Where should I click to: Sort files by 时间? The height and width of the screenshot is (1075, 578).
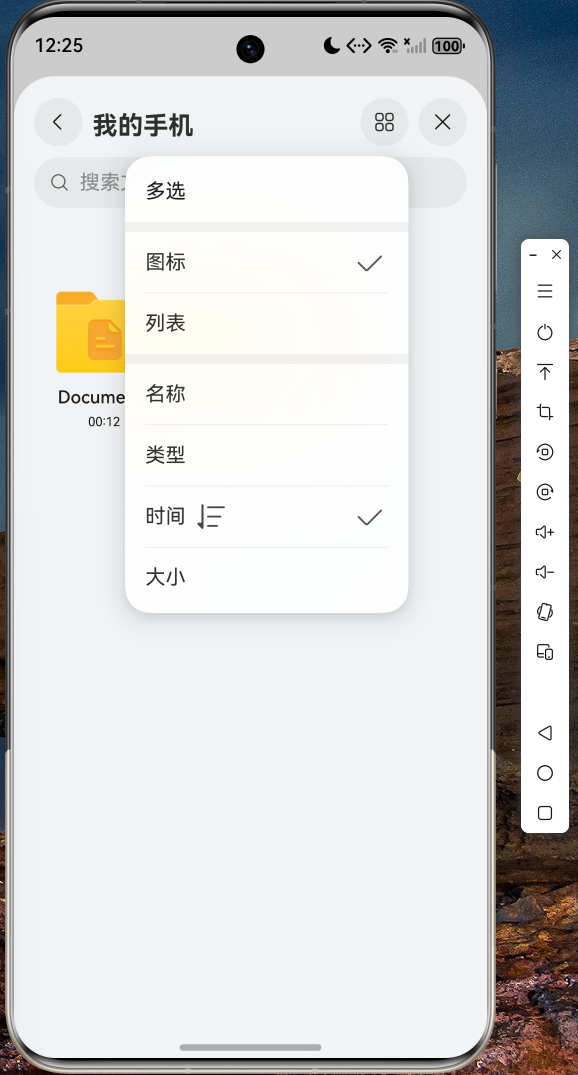pyautogui.click(x=267, y=516)
